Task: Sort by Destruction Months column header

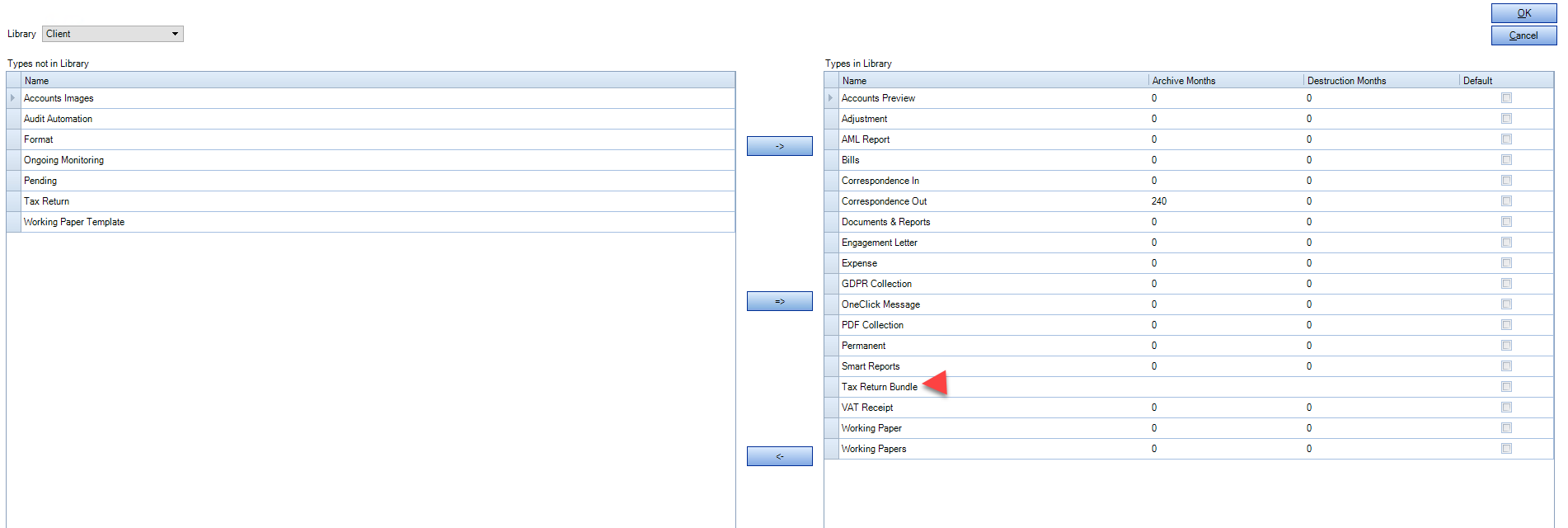Action: coord(1382,80)
